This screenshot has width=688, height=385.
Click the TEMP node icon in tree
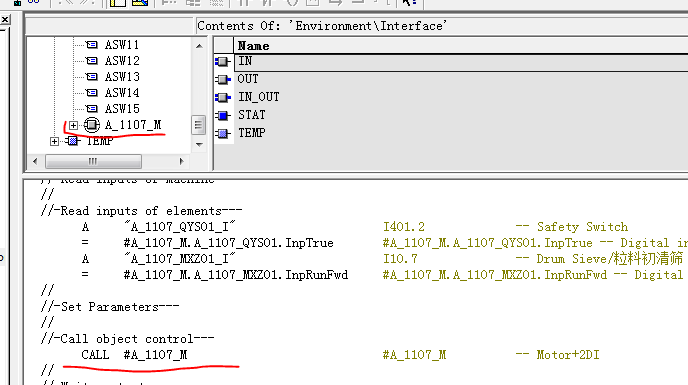73,141
